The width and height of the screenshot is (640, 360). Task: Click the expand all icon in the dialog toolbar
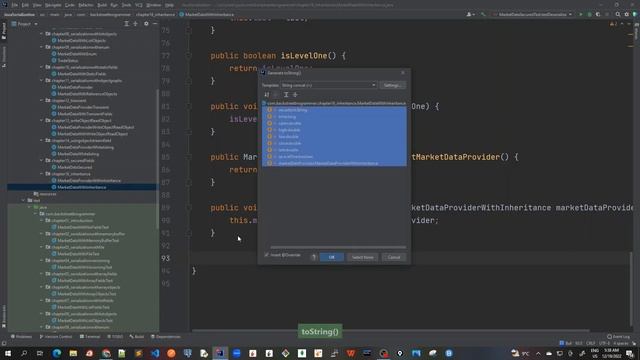[x=286, y=95]
